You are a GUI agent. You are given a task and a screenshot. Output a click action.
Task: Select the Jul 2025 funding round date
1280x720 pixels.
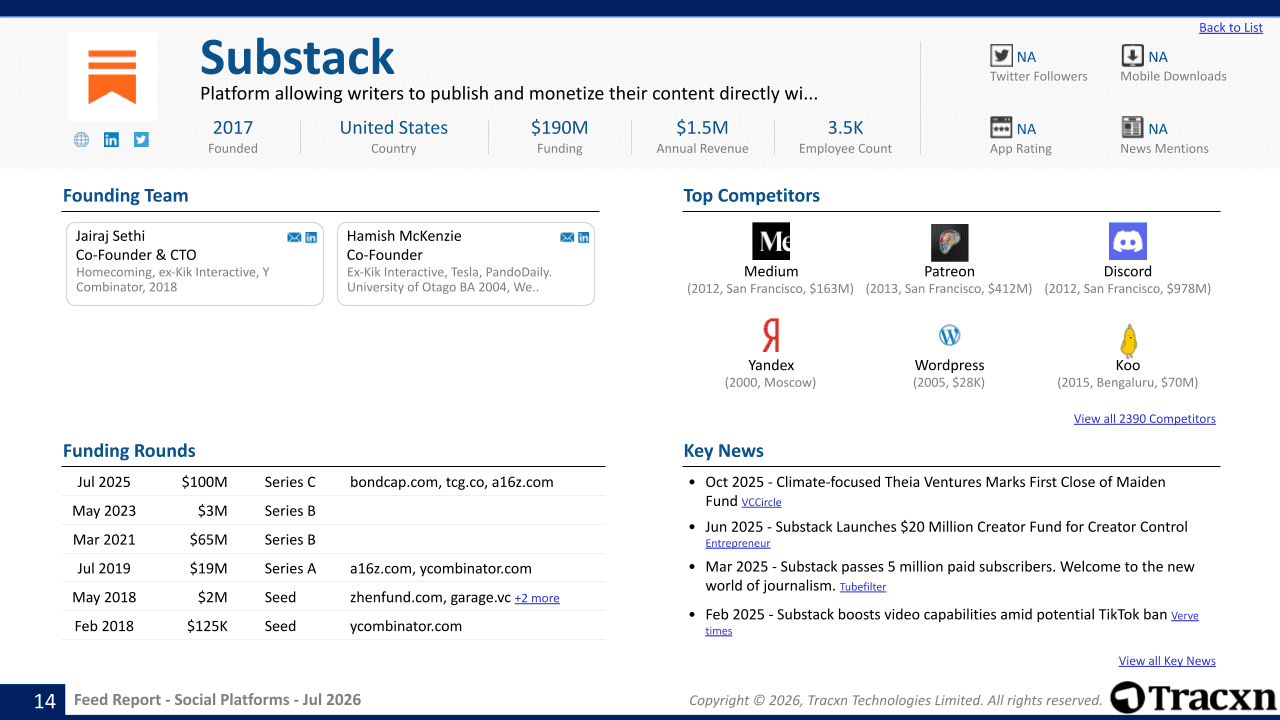pos(104,482)
